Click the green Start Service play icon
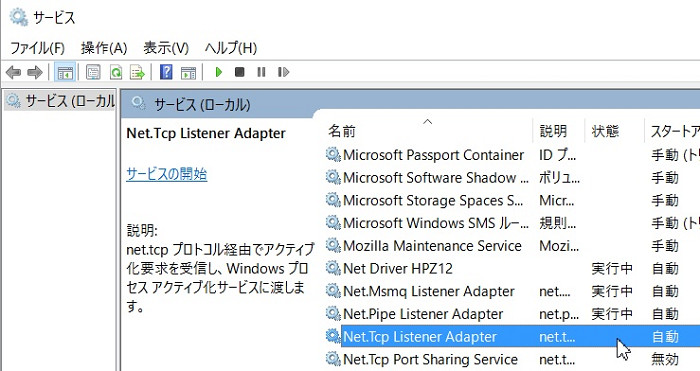The image size is (700, 371). pos(218,72)
